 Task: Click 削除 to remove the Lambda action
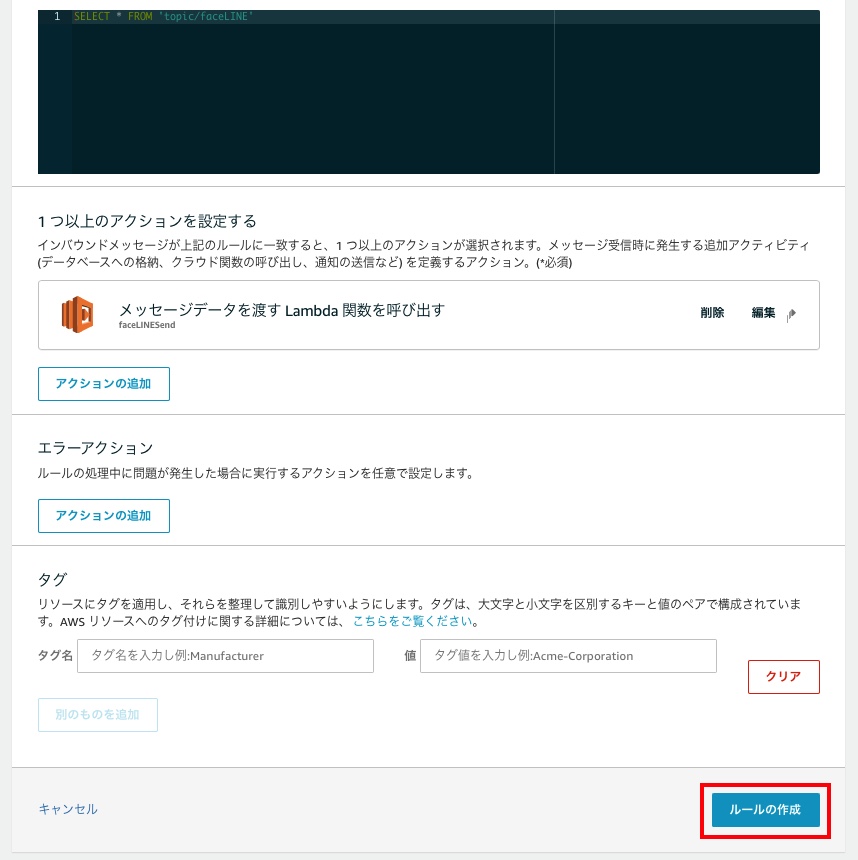(712, 312)
